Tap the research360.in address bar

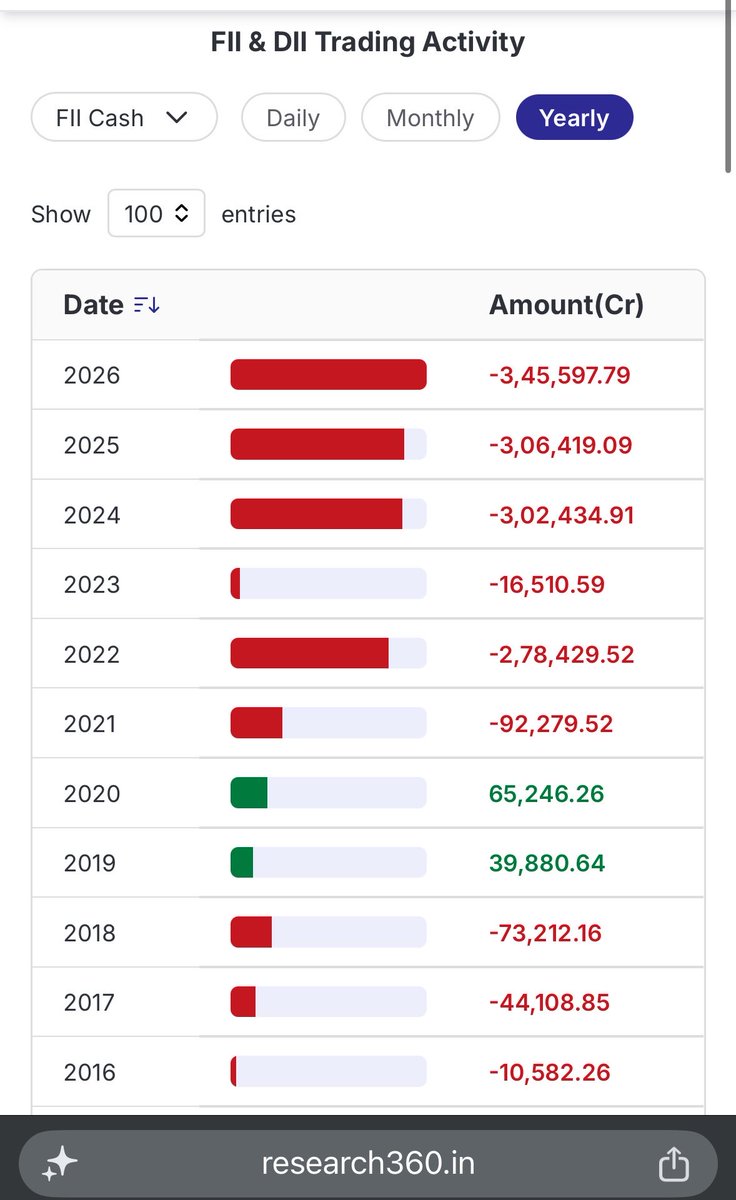(368, 1163)
